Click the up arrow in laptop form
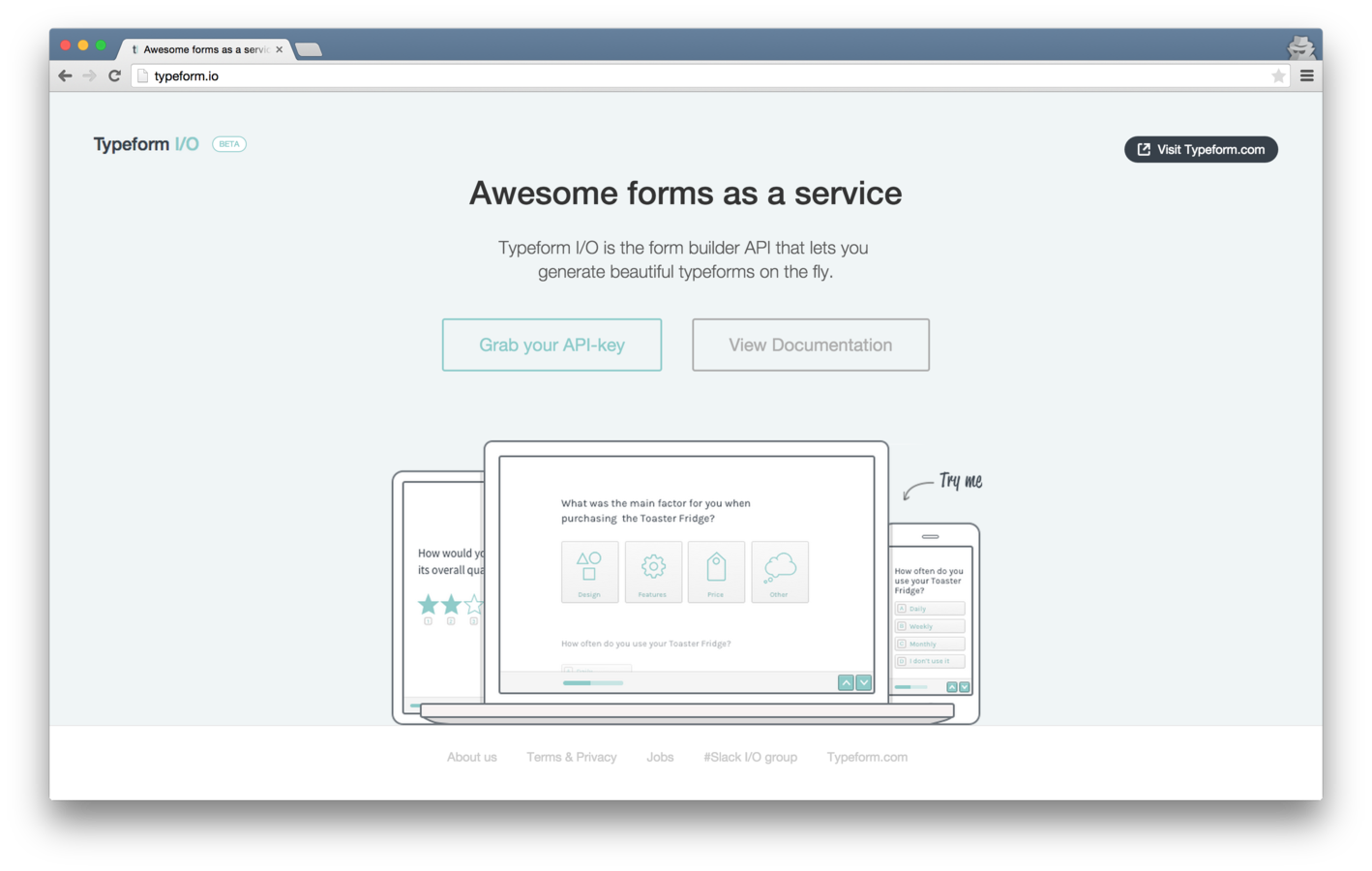The width and height of the screenshot is (1372, 871). pos(846,682)
